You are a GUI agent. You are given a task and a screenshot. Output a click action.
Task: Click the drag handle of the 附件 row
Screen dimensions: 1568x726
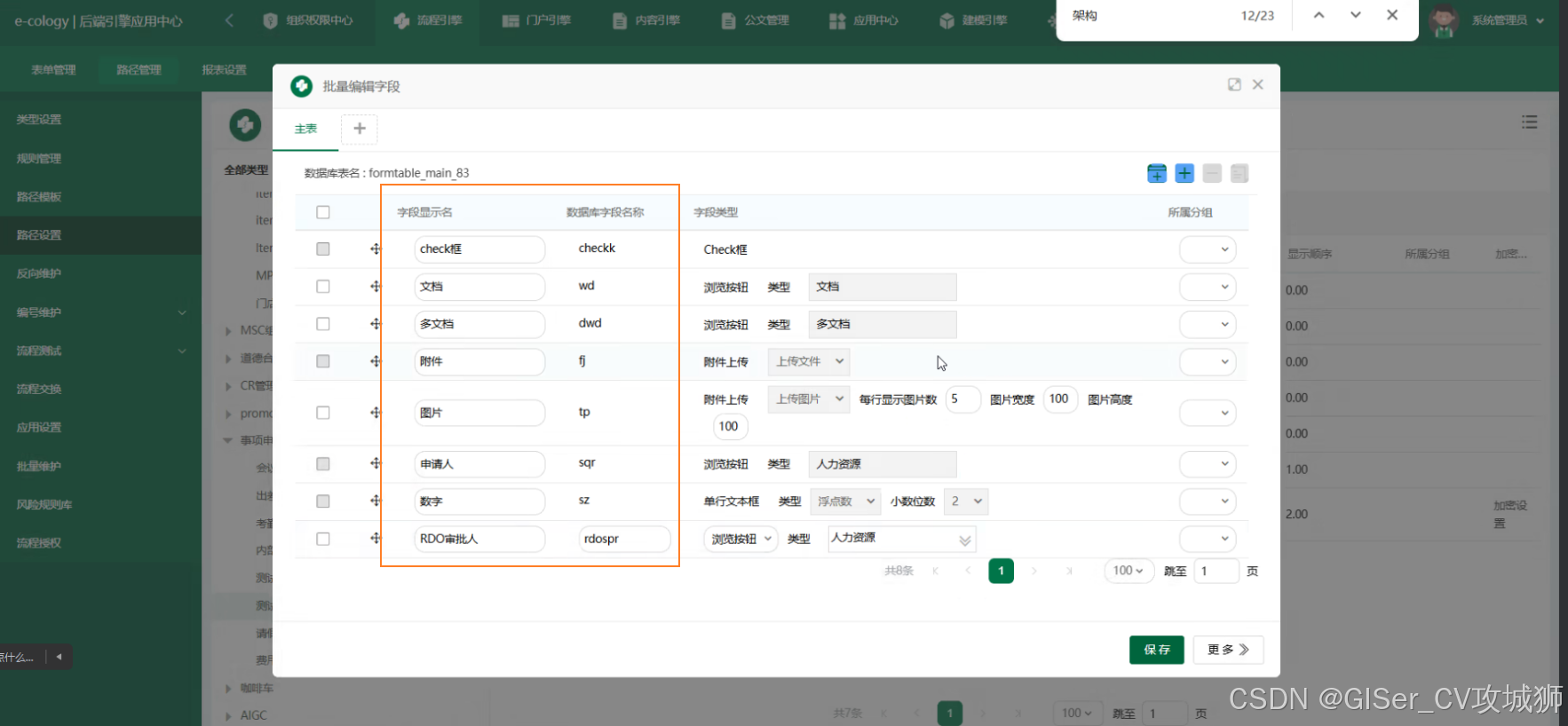376,361
